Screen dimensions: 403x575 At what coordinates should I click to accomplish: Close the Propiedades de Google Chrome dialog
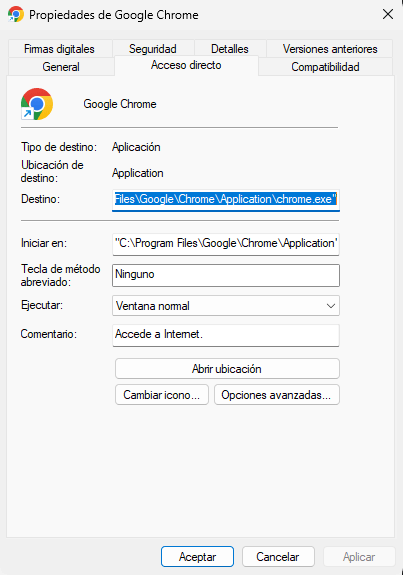click(388, 14)
